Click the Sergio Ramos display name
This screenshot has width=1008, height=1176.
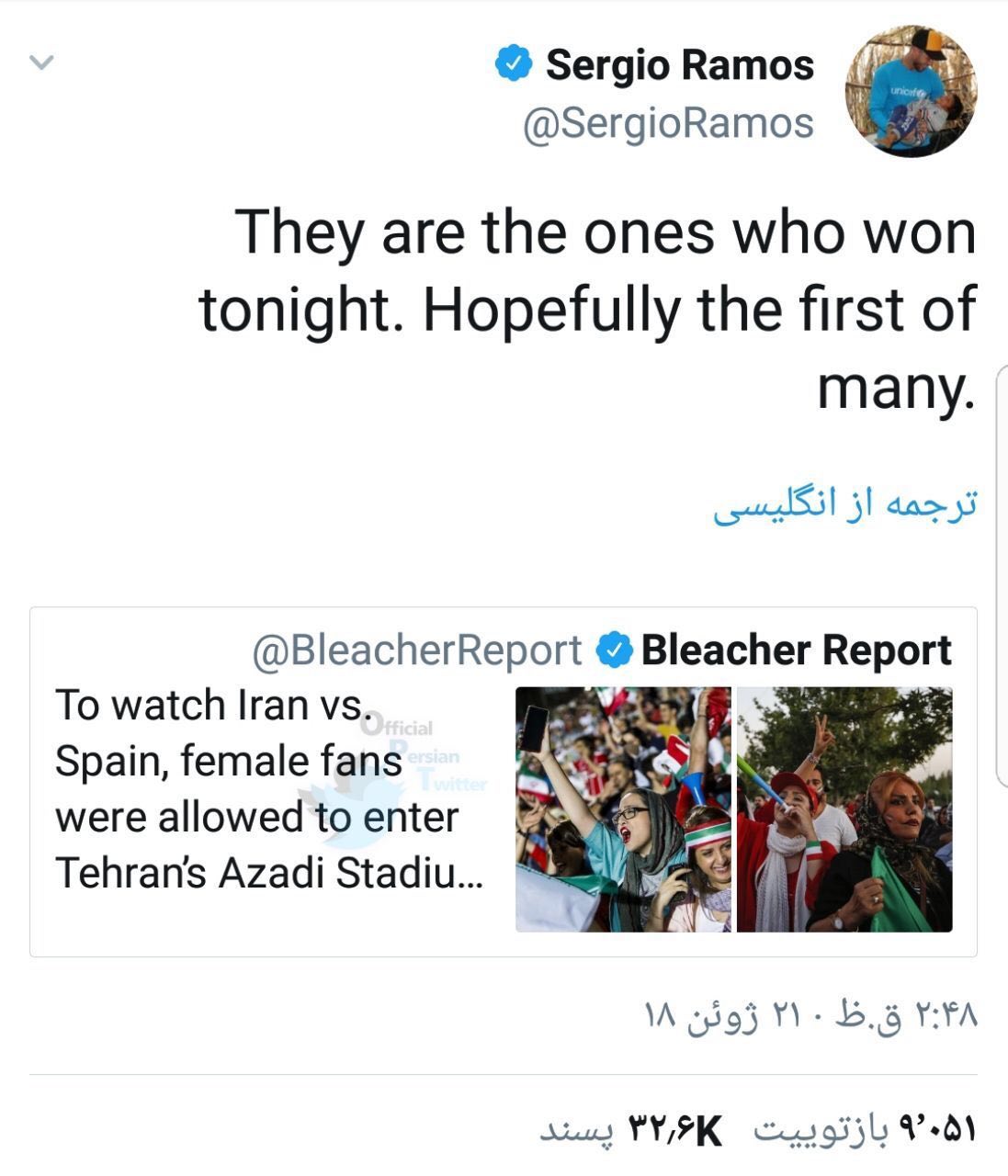coord(680,65)
